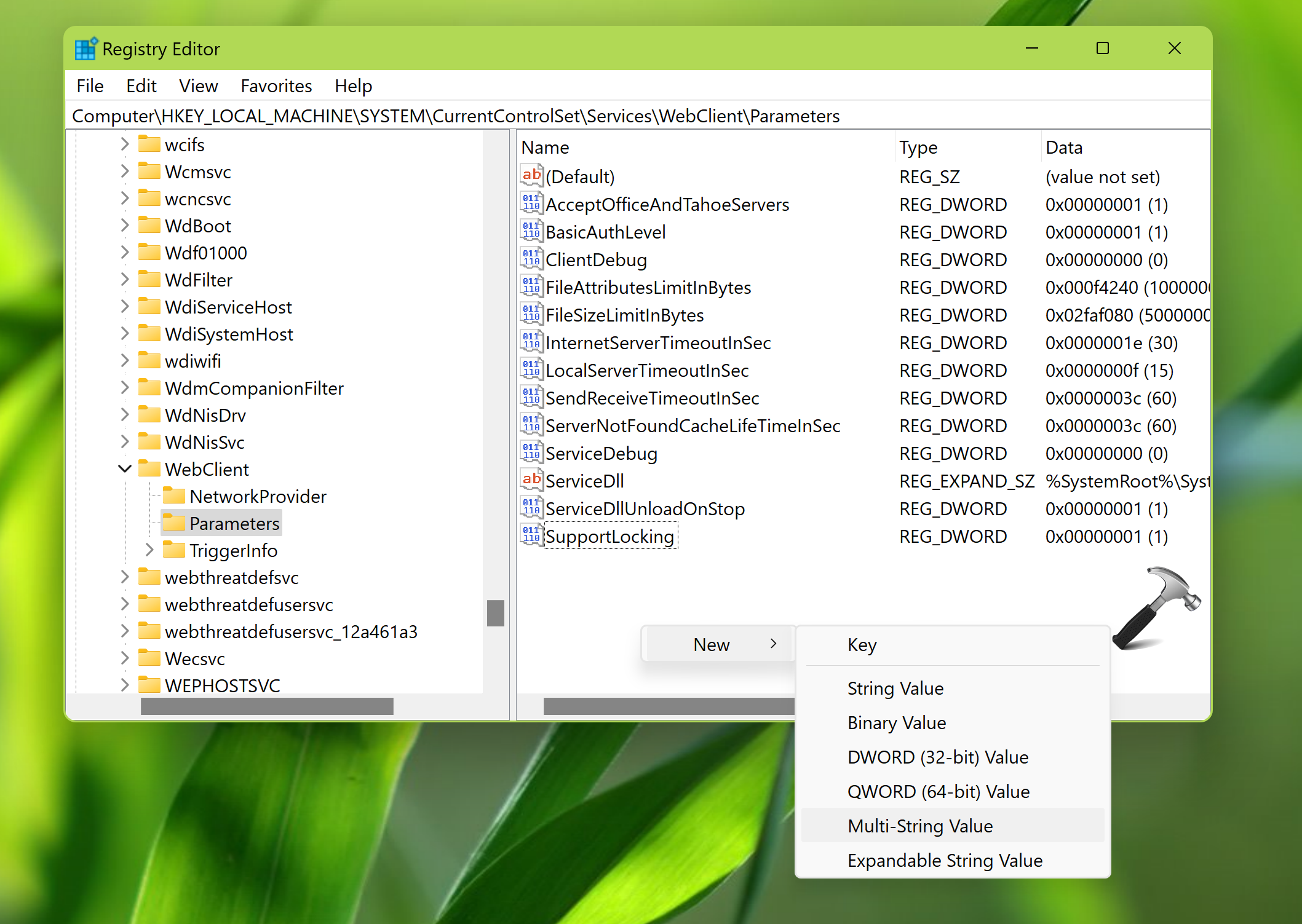
Task: Click the ClientDebug DWORD value icon
Action: [531, 259]
